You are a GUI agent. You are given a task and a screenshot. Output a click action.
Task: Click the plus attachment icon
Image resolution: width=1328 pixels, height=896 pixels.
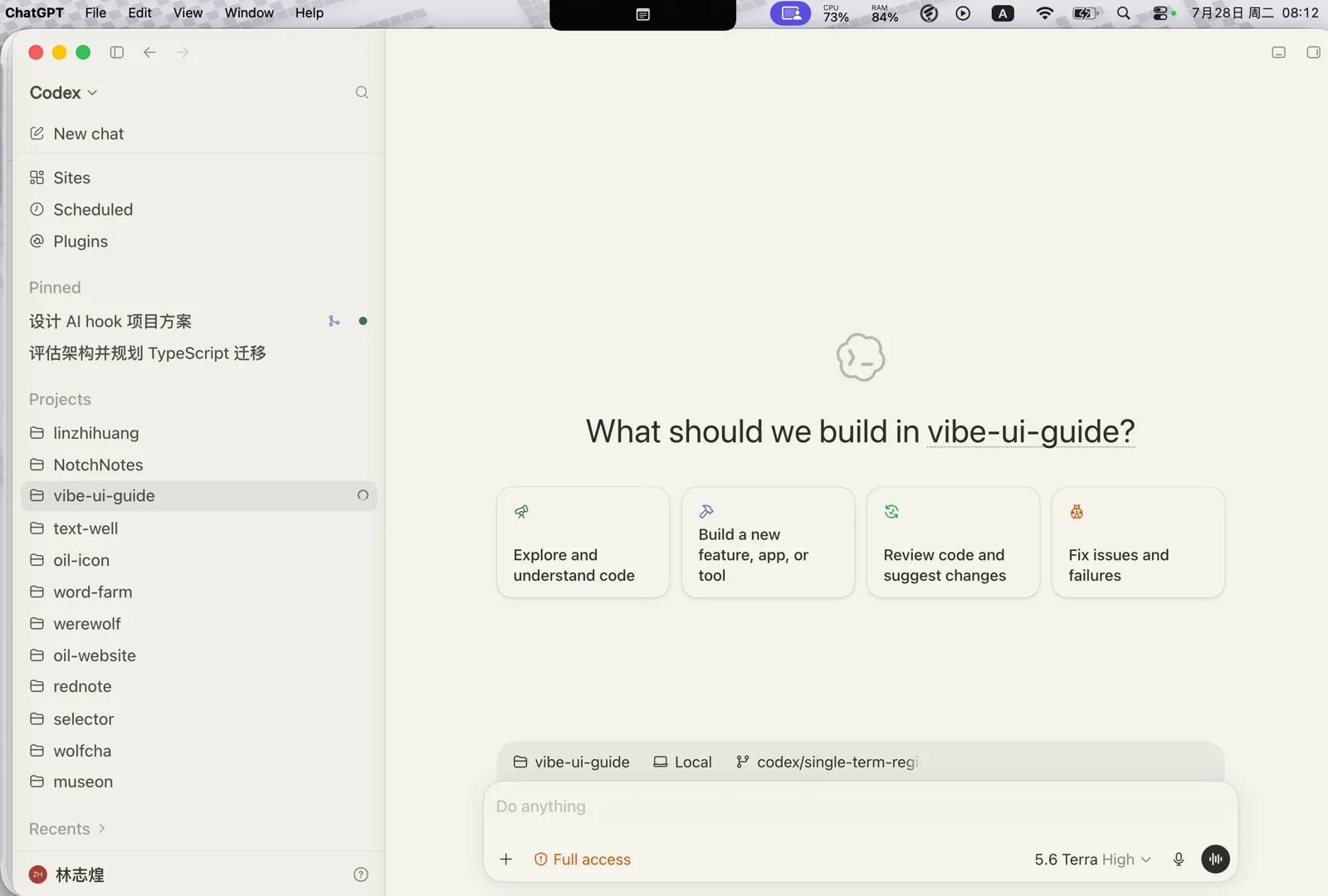506,859
